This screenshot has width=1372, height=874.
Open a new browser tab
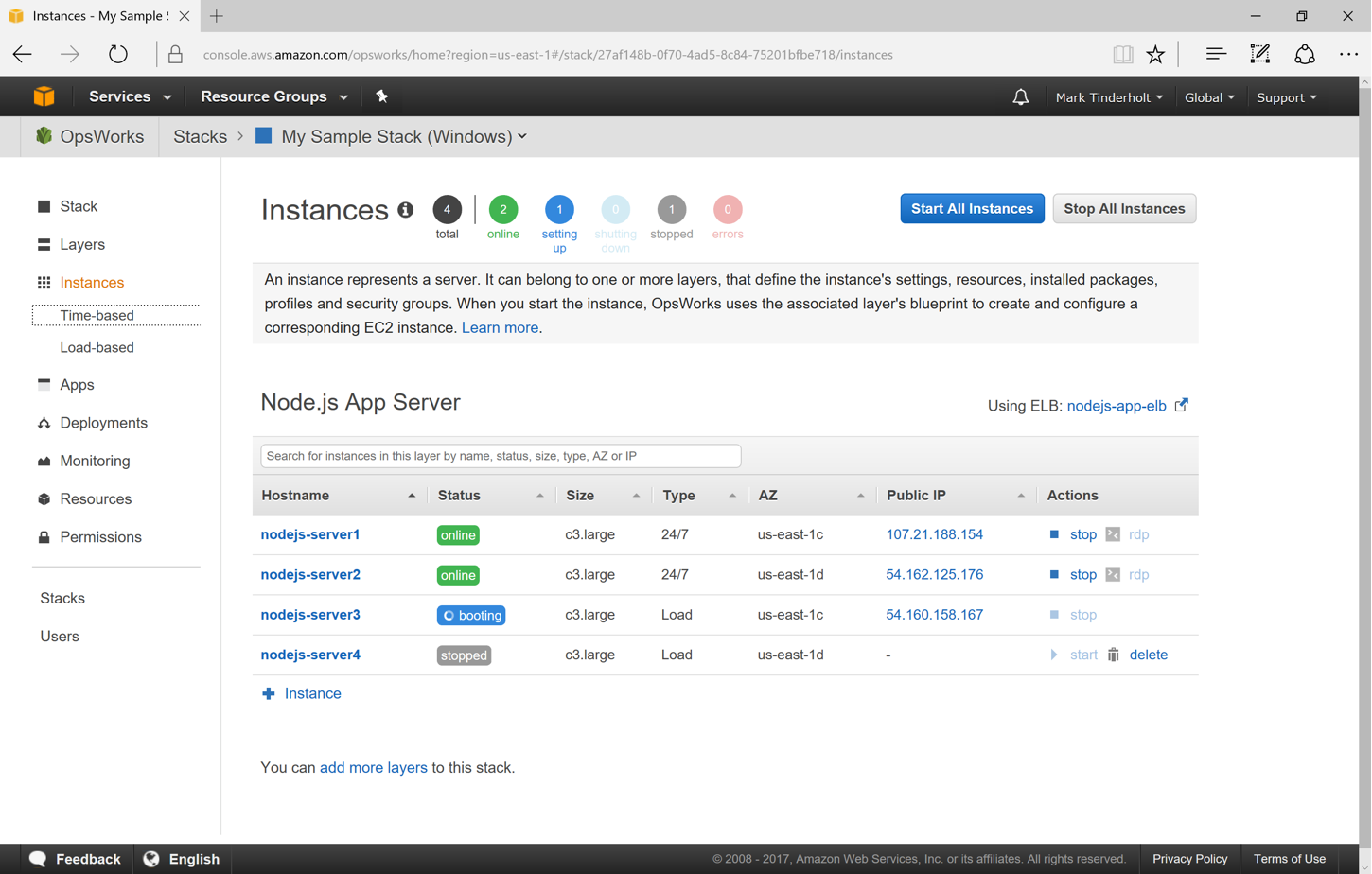coord(217,16)
